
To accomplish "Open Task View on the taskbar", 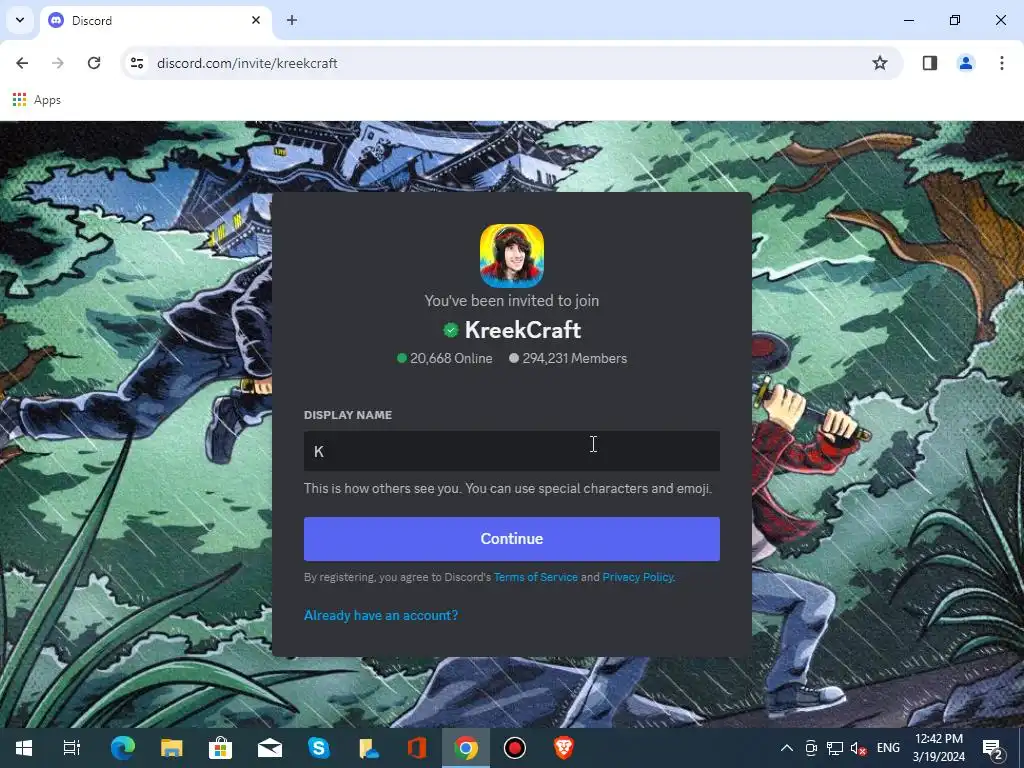I will [72, 748].
